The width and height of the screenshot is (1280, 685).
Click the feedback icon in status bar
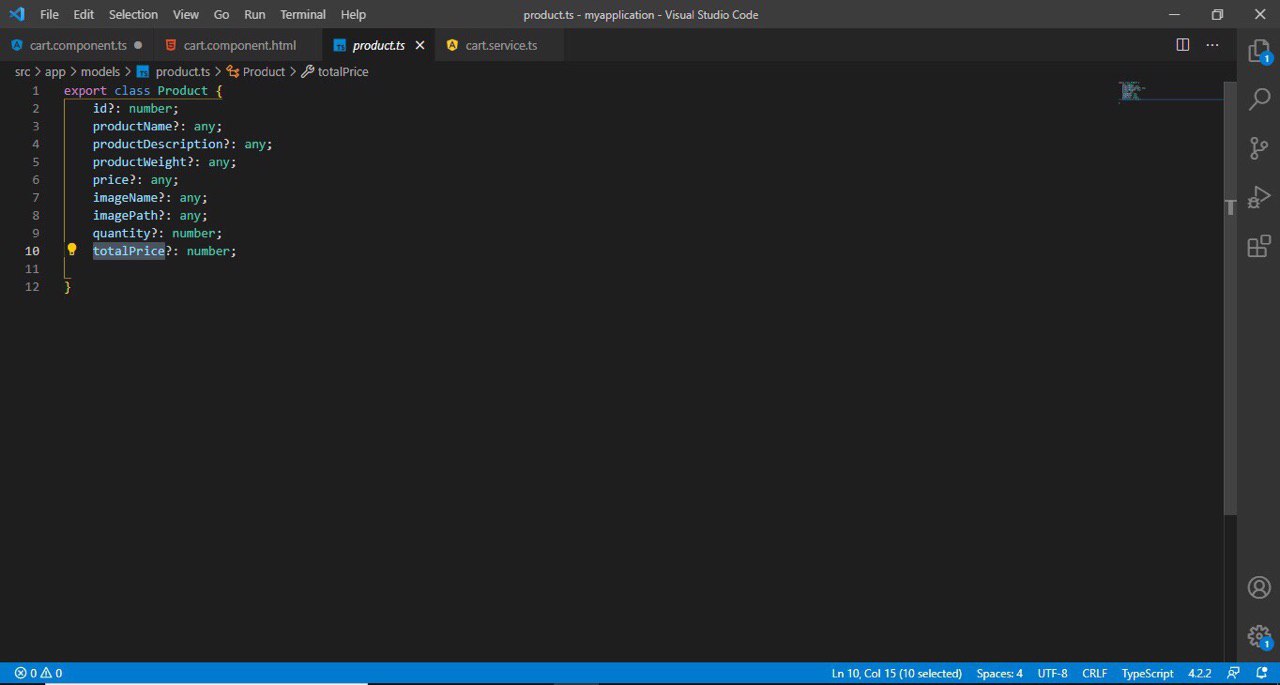click(1234, 673)
